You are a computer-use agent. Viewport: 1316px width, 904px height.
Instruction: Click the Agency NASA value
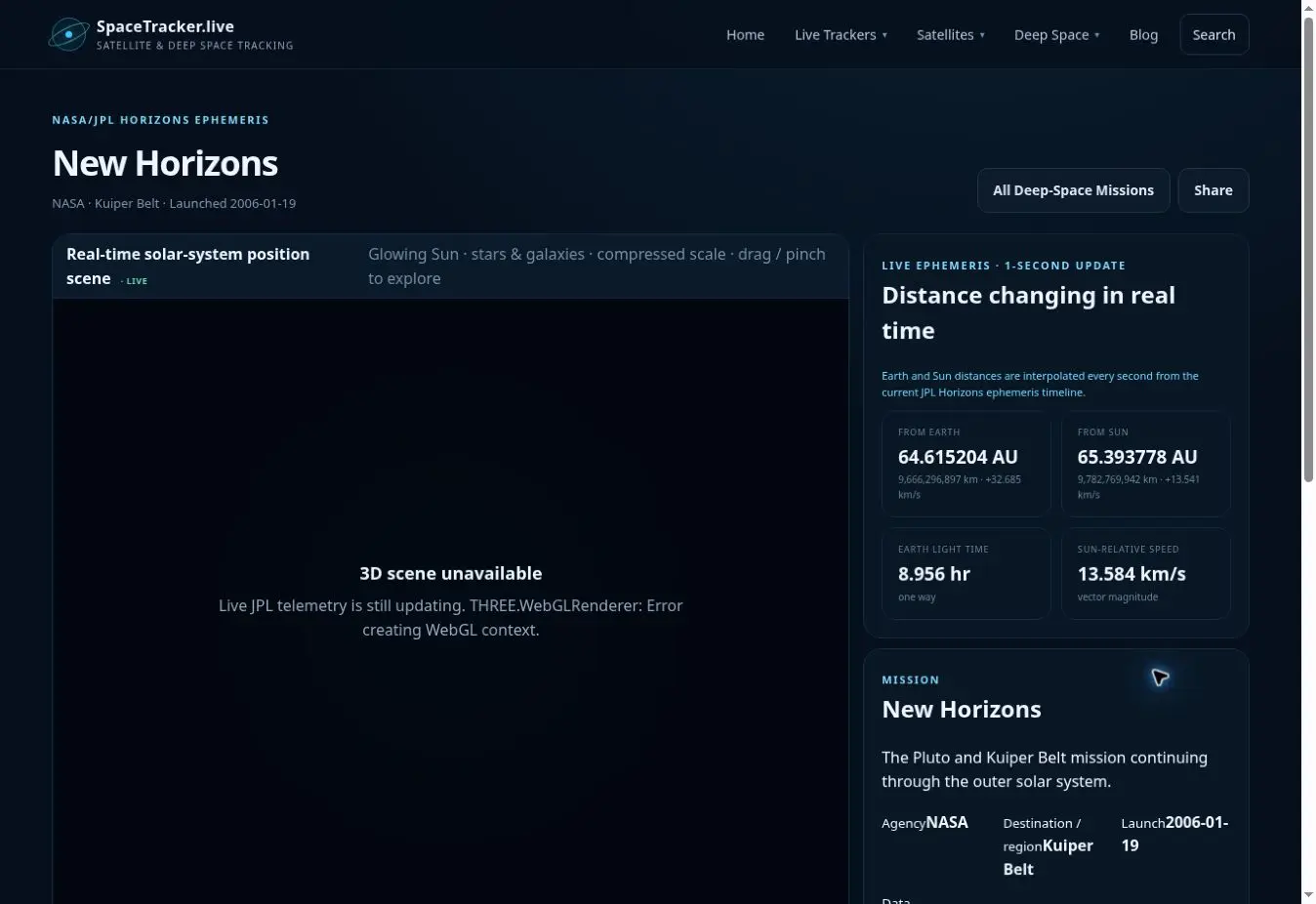point(946,822)
